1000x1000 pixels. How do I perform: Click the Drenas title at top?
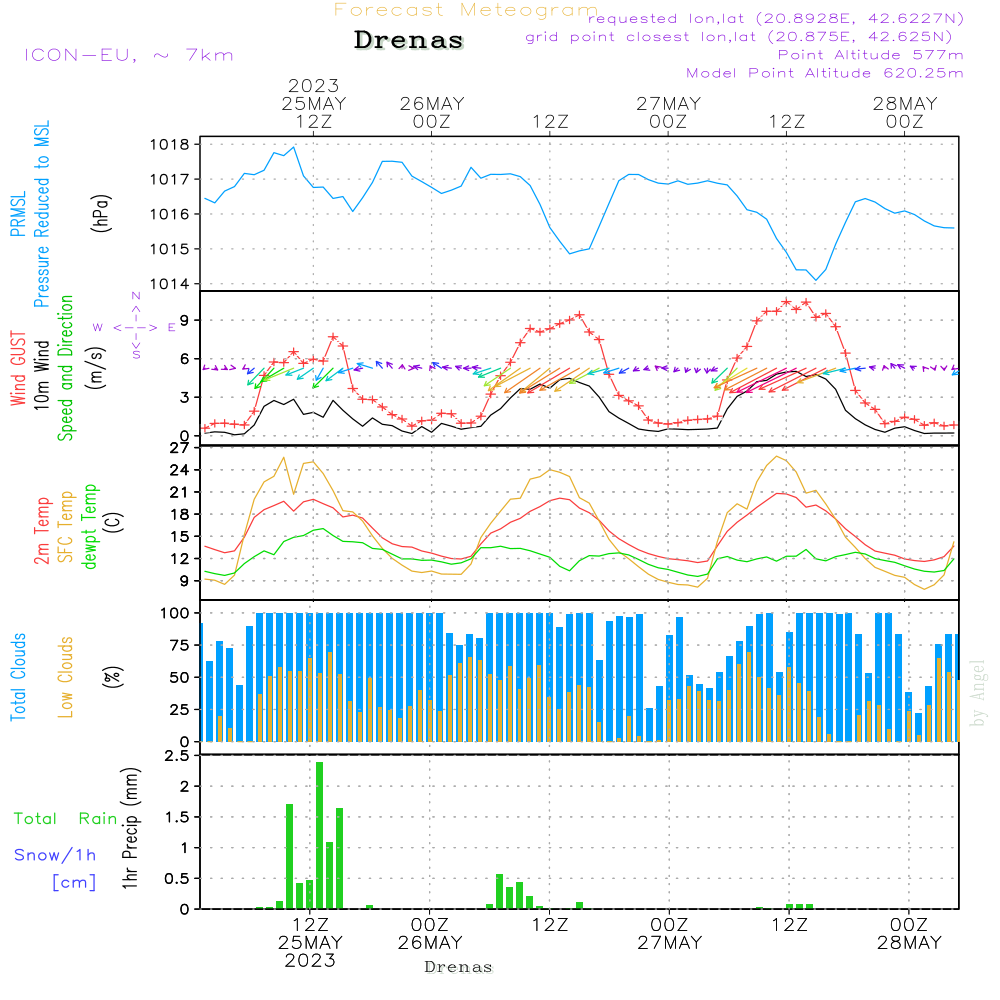408,40
